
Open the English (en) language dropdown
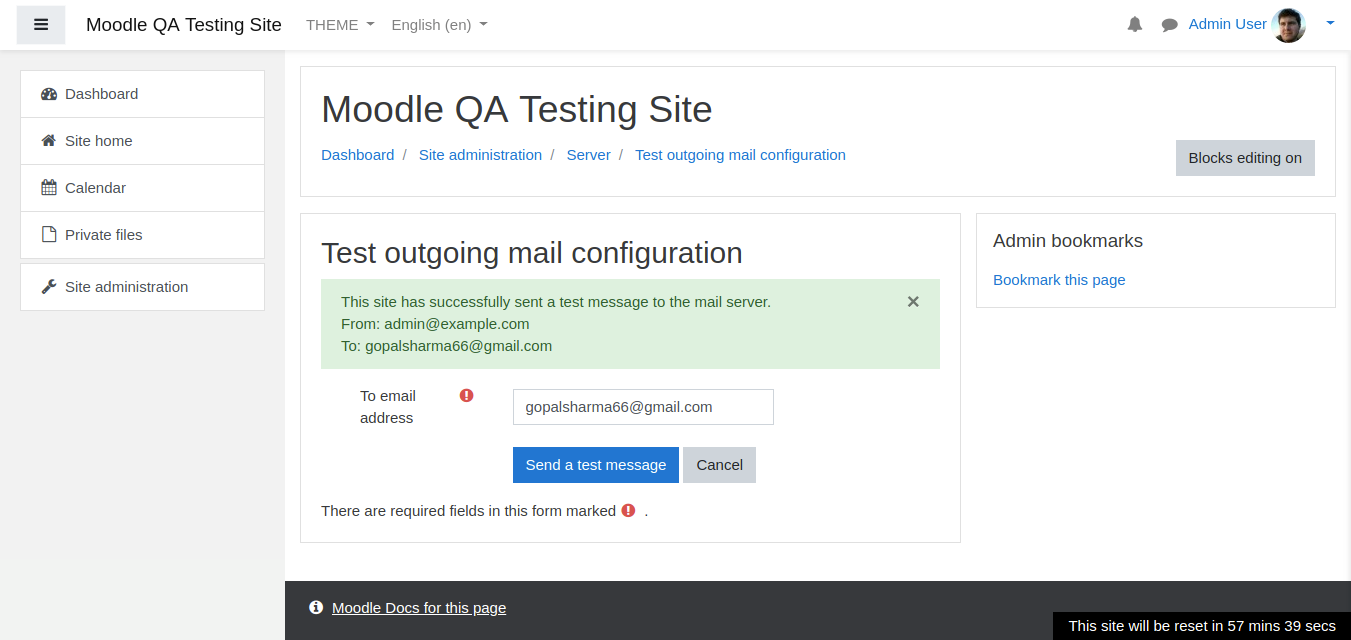coord(439,25)
